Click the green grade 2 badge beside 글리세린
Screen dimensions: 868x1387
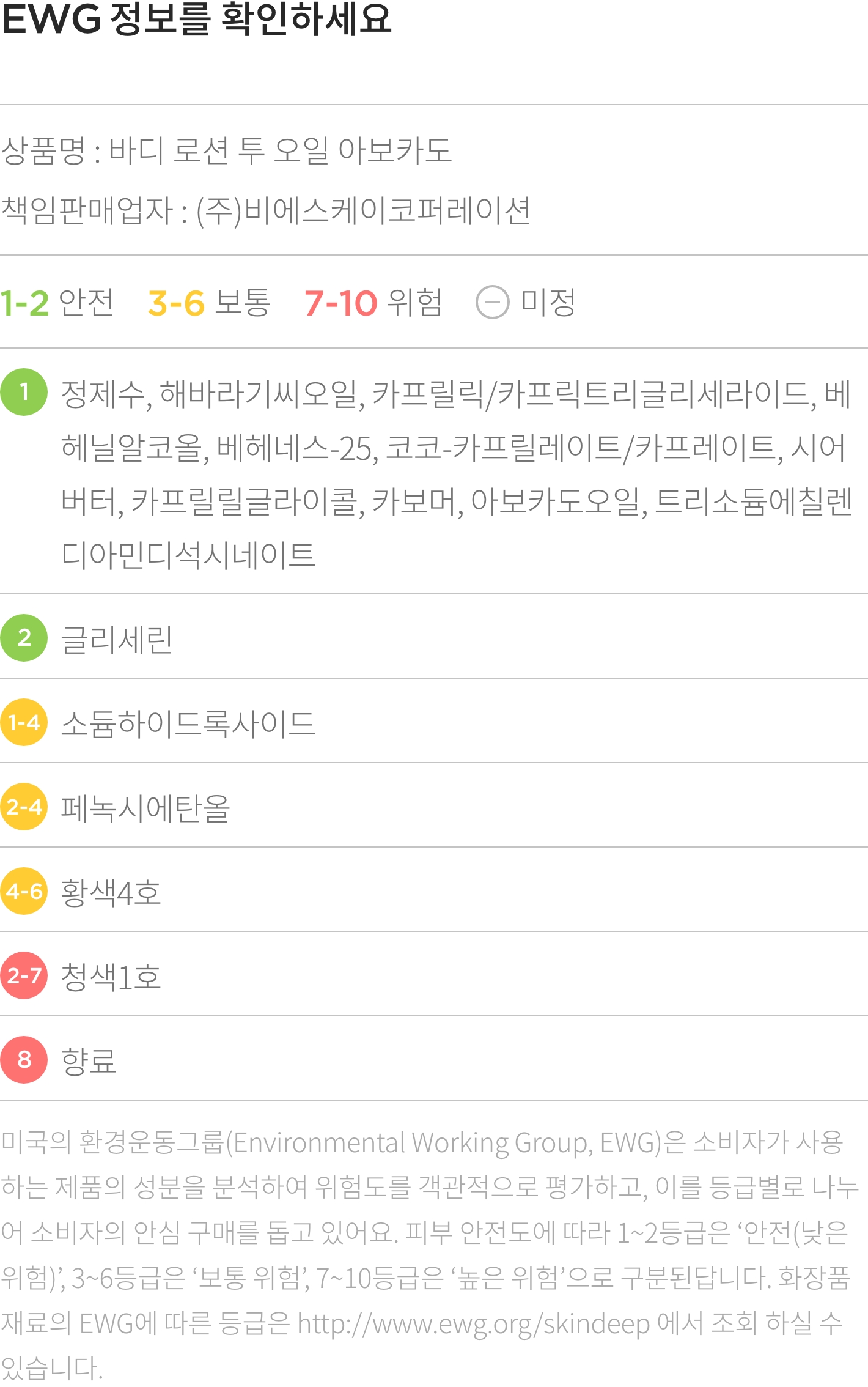[24, 638]
